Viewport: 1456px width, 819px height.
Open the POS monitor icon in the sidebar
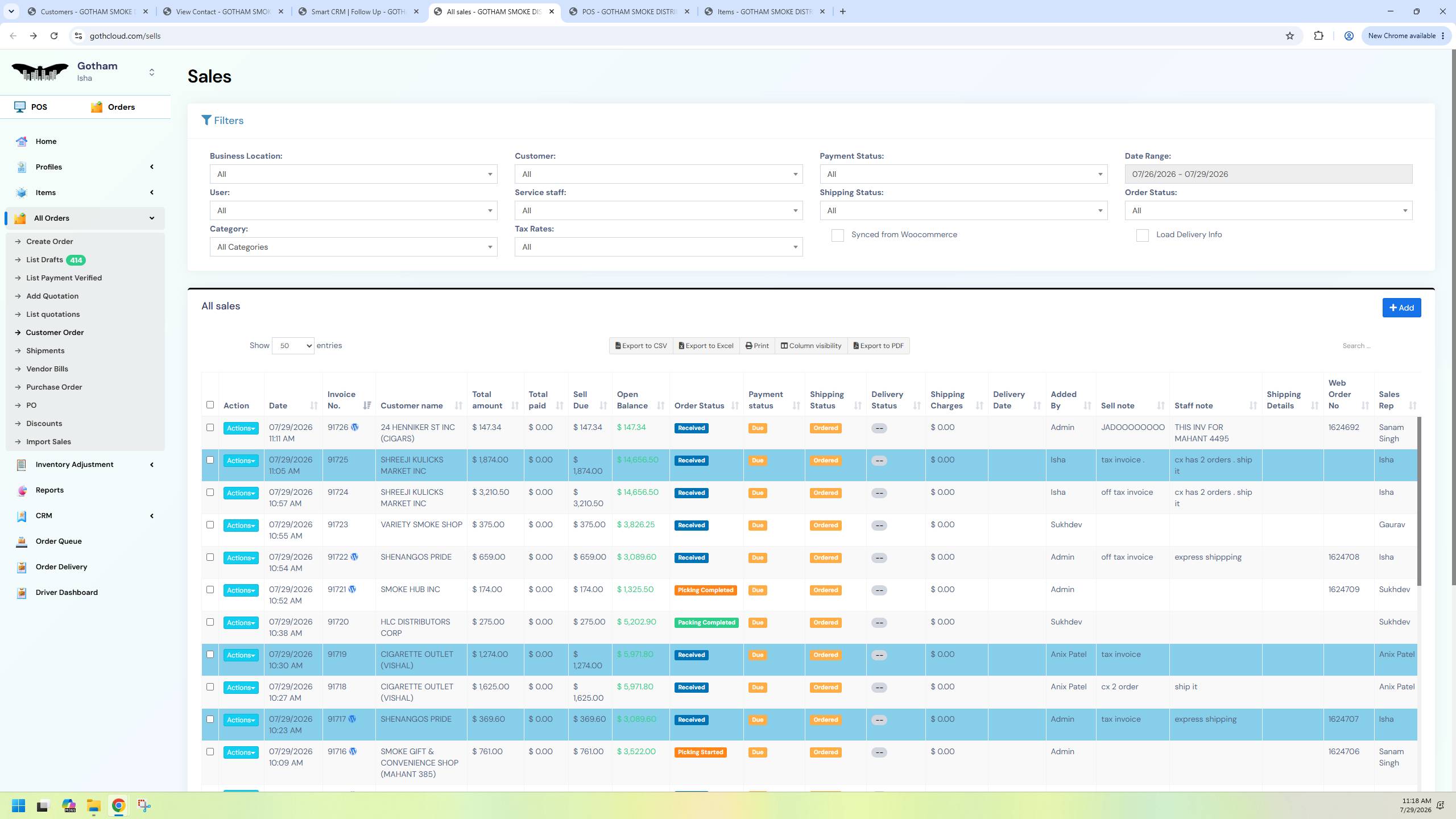coord(20,107)
